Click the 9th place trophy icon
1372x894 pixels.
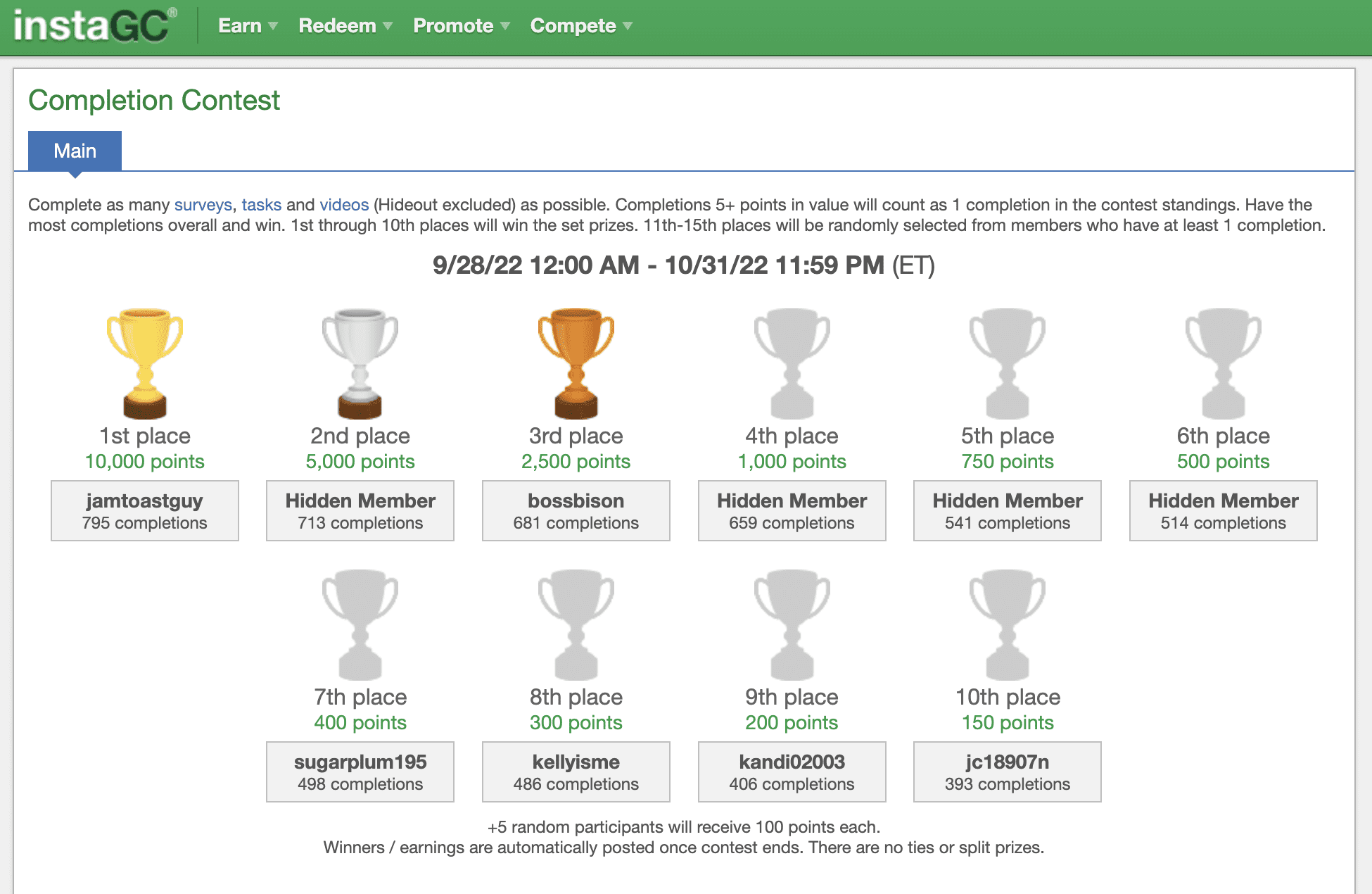click(792, 624)
